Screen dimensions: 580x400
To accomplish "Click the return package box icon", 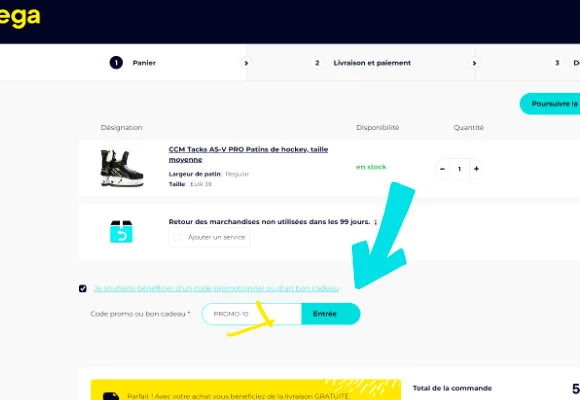I will point(121,232).
